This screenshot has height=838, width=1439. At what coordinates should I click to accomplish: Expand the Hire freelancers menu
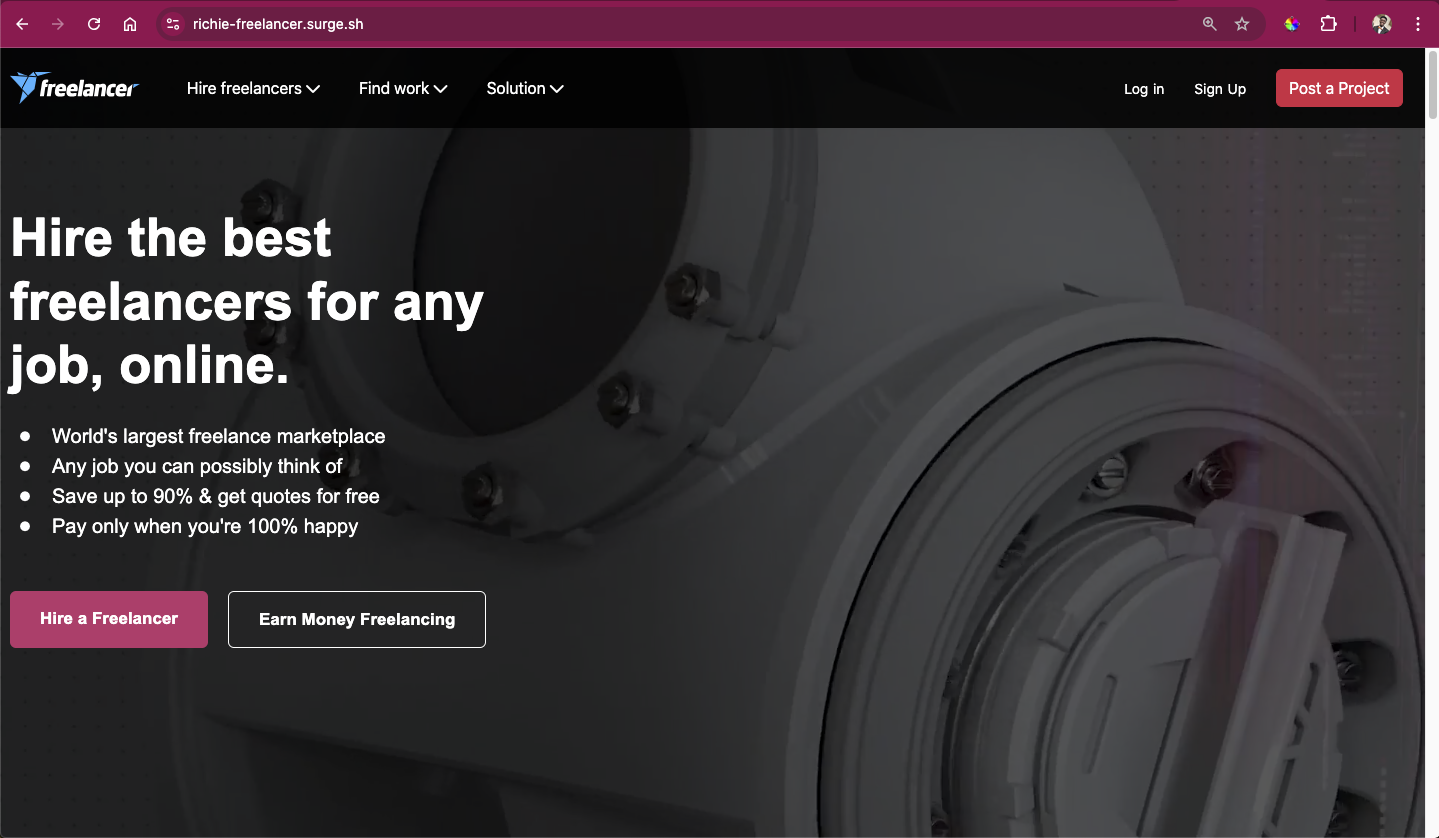click(x=253, y=88)
